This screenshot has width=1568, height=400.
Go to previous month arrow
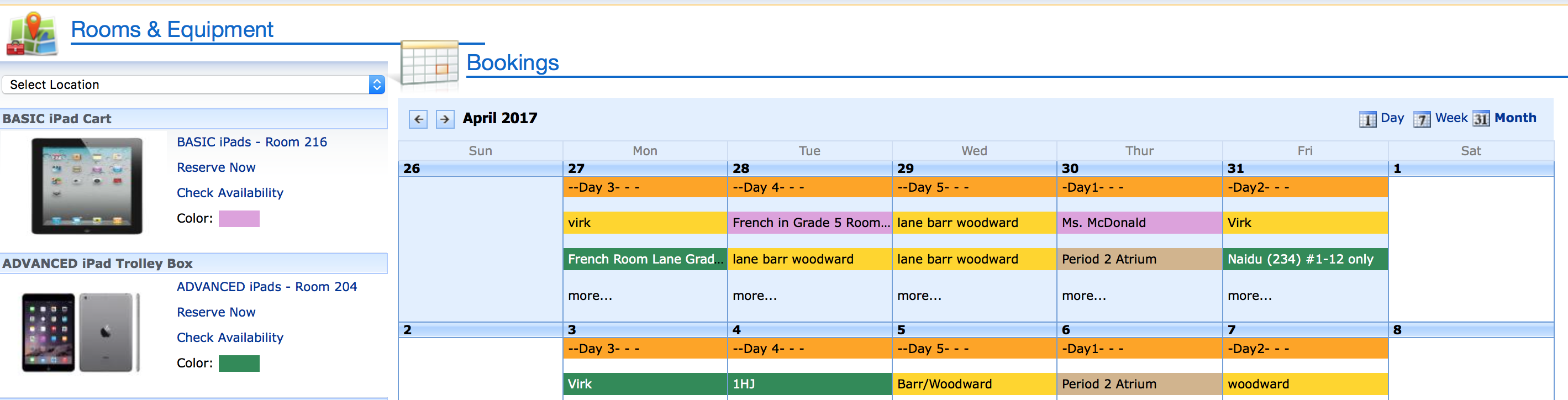click(418, 119)
